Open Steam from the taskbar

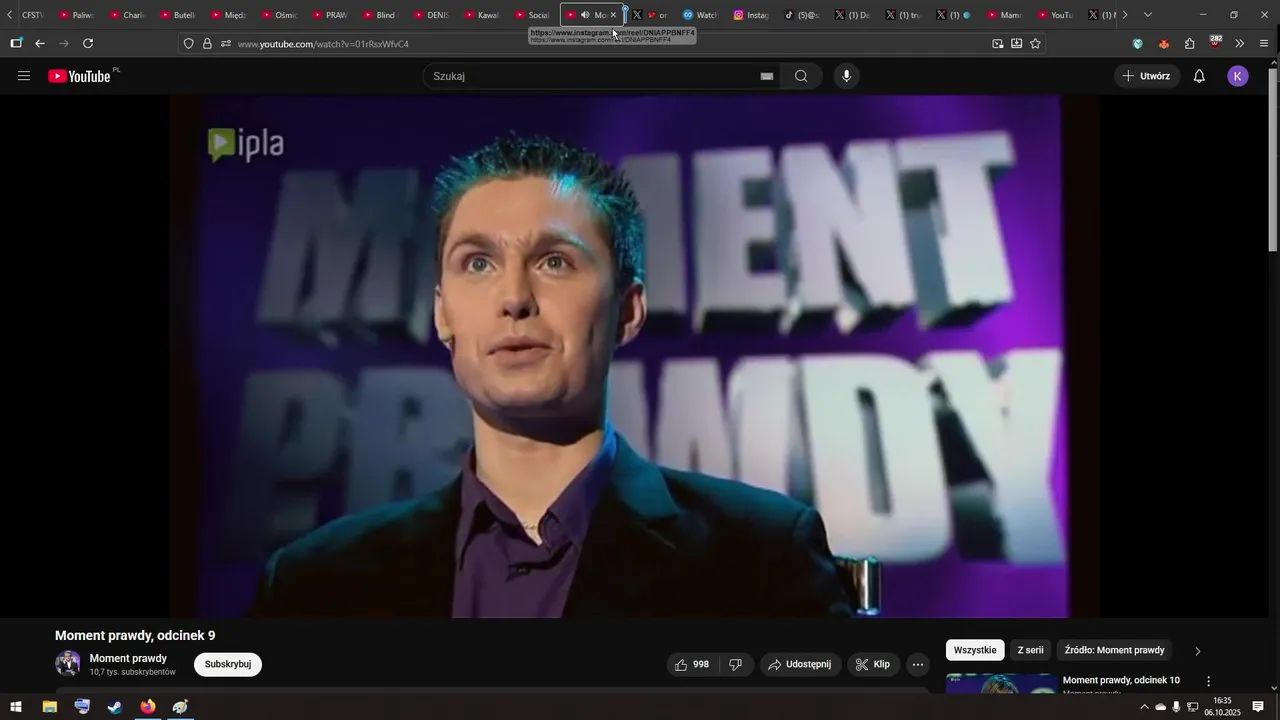pos(115,707)
